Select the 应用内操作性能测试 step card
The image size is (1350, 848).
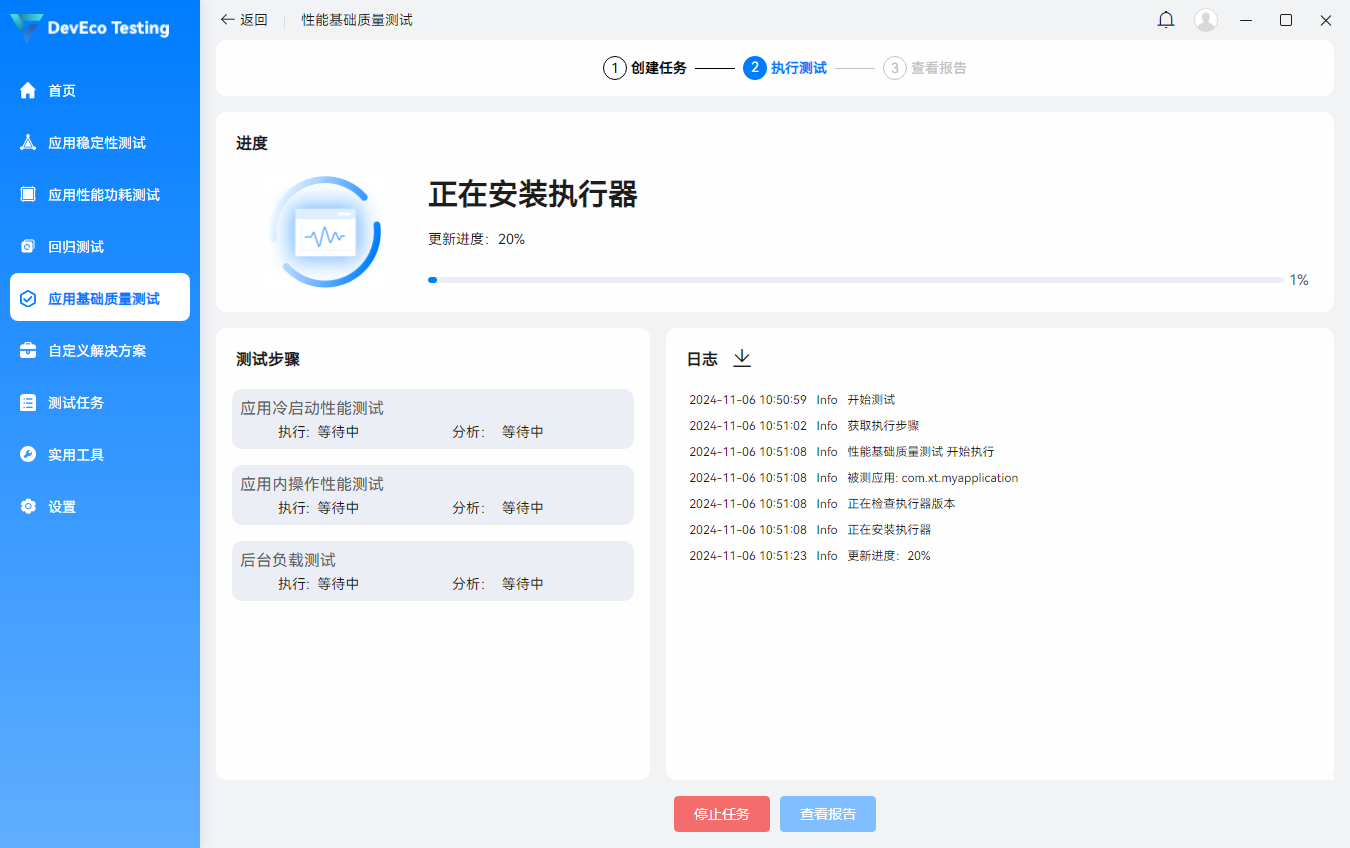point(433,495)
